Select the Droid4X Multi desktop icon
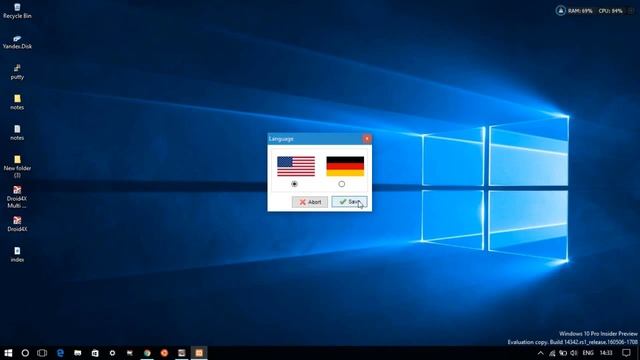640x360 pixels. (17, 197)
